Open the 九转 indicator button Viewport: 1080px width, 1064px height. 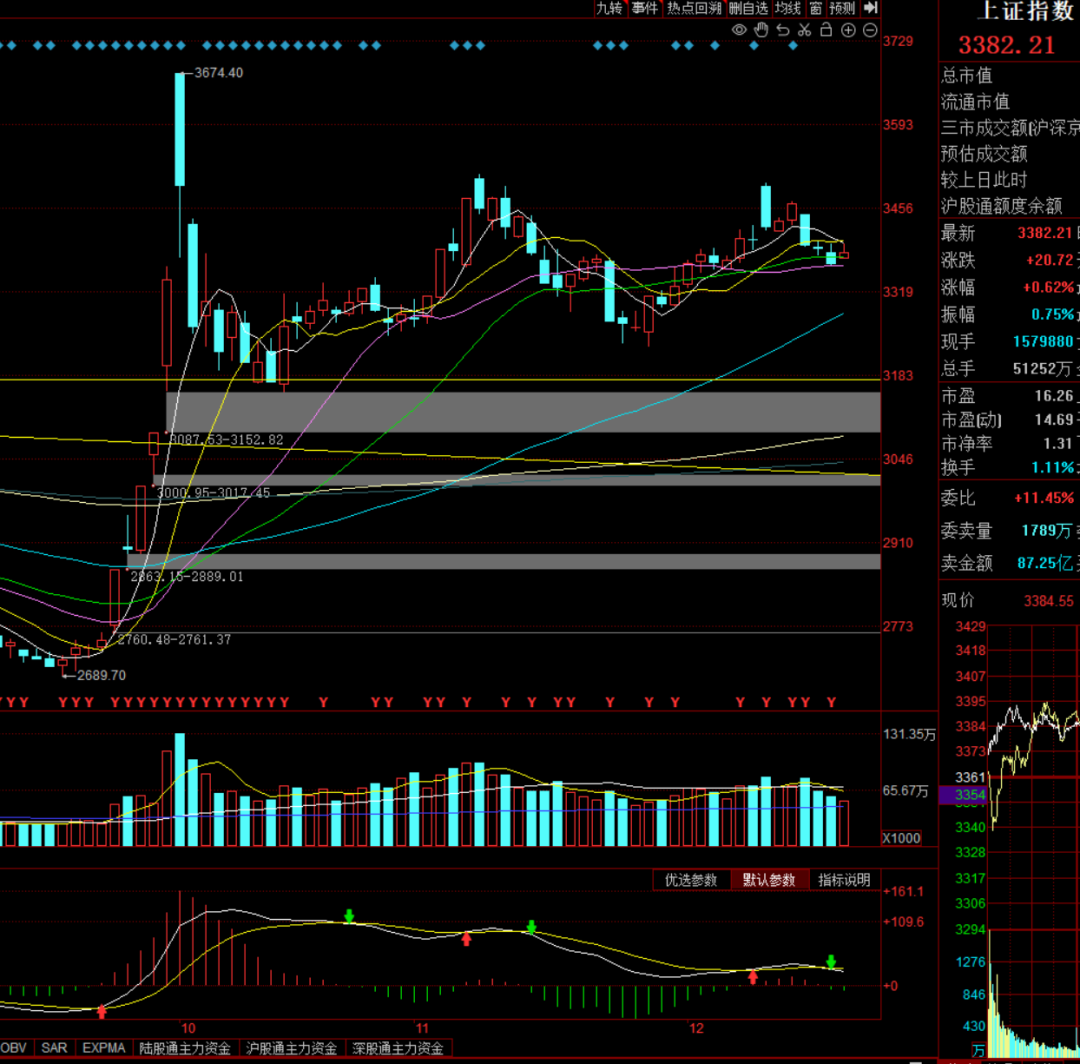[x=608, y=8]
